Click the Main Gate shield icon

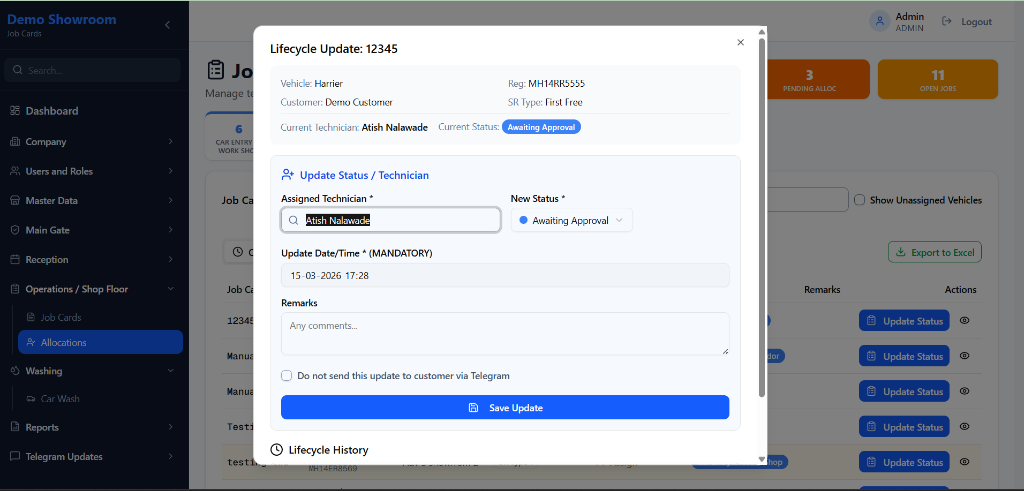[15, 230]
